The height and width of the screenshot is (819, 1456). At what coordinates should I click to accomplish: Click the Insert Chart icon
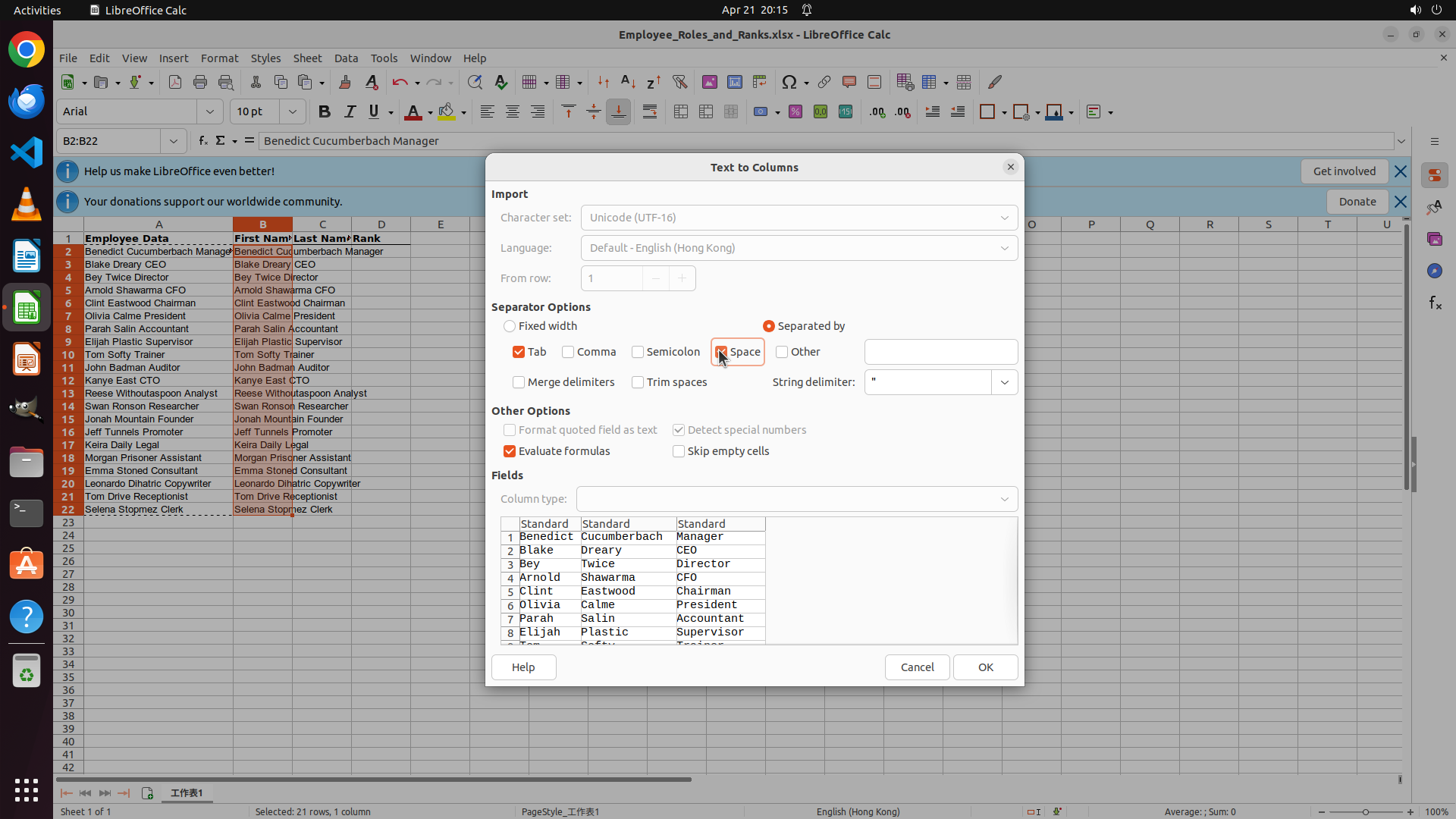tap(734, 82)
